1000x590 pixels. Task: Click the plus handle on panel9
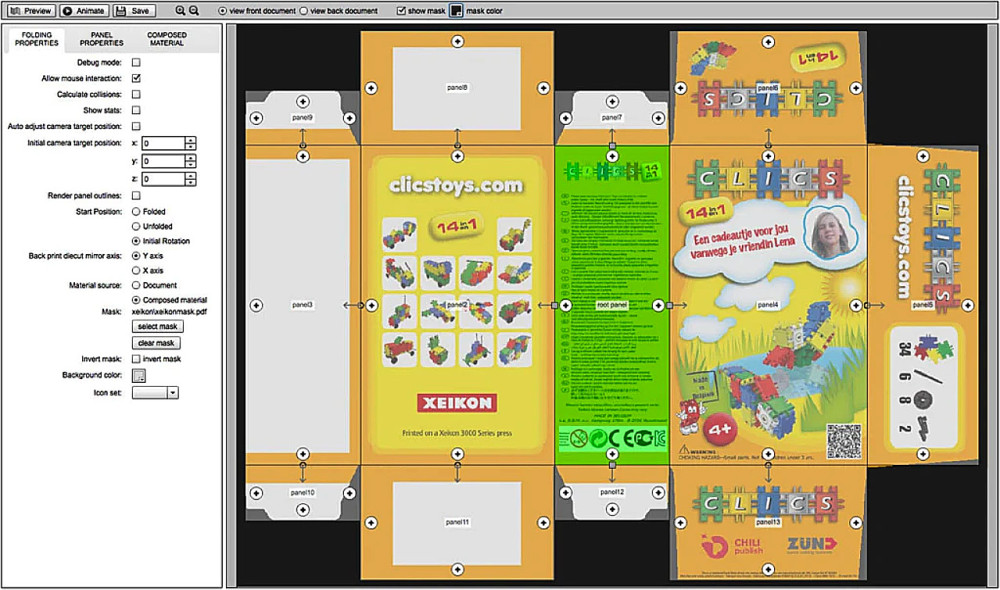(x=255, y=117)
